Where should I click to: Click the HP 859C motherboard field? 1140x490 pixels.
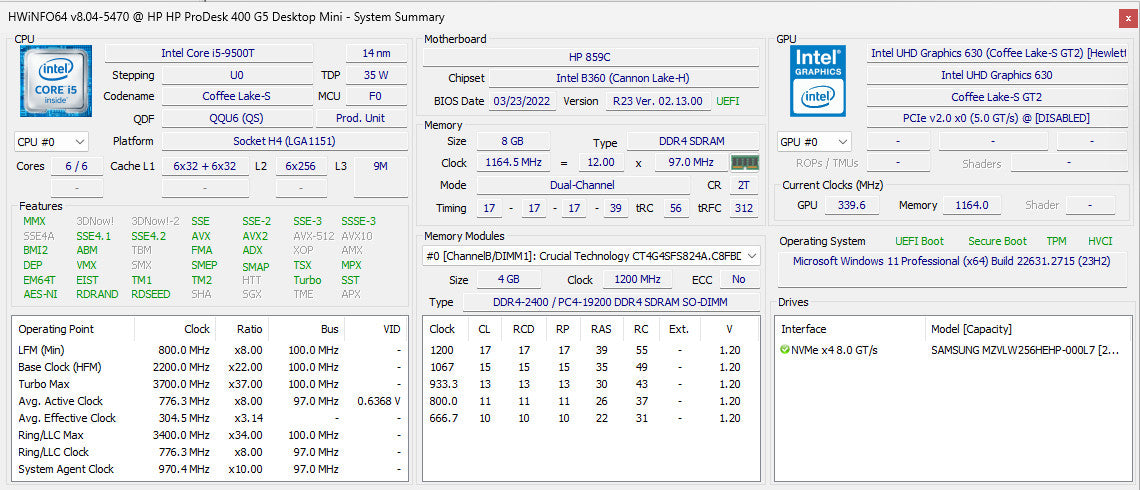click(590, 57)
